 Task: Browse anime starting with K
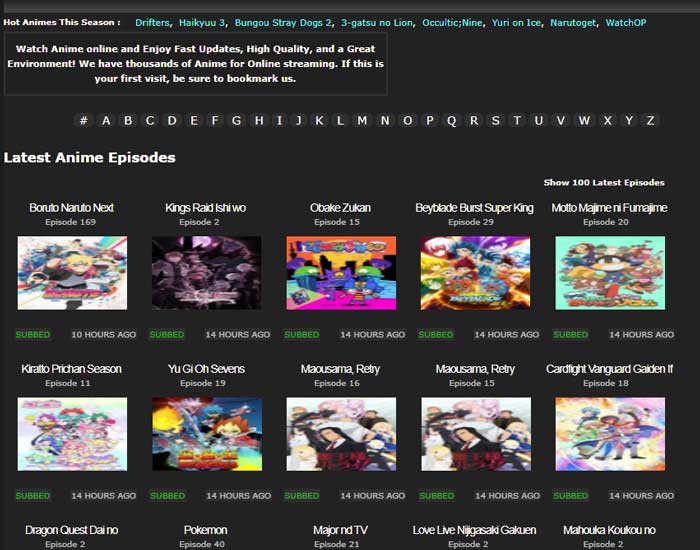tap(319, 120)
